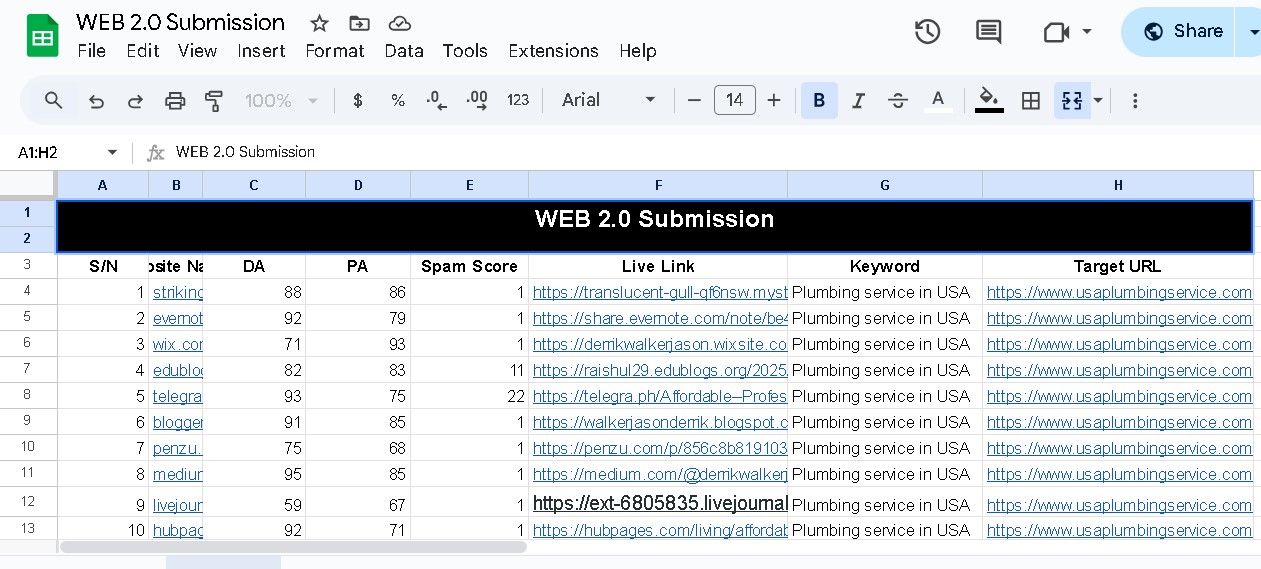Open the Extensions menu
The image size is (1261, 569).
553,51
